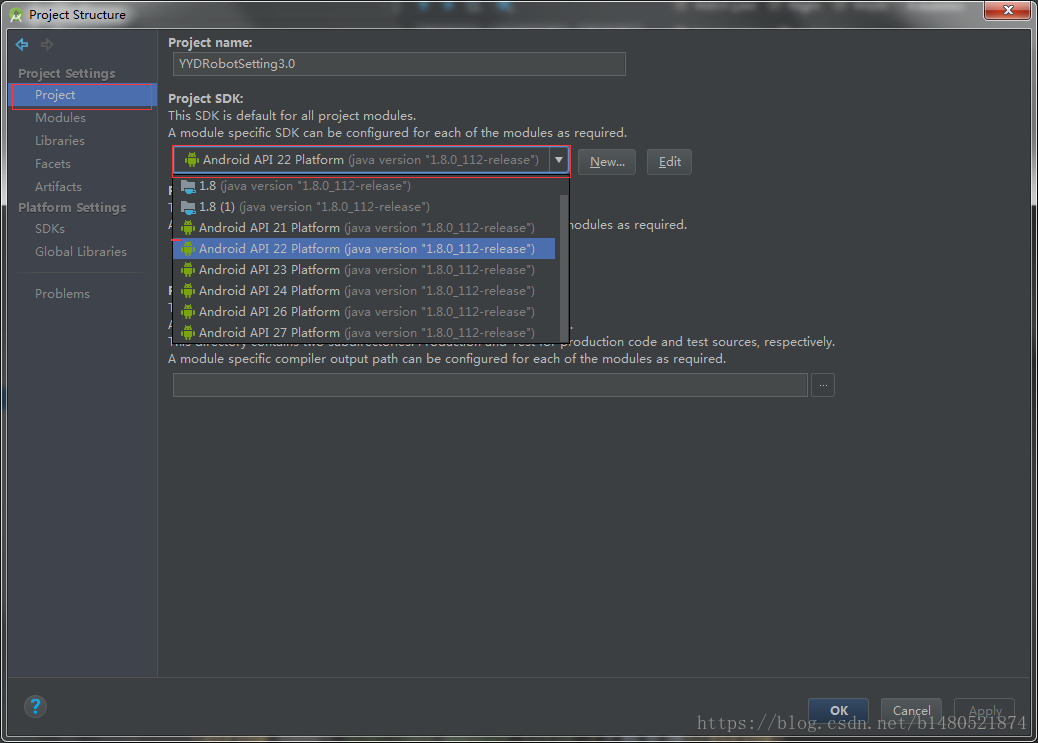Open the Project SDK dropdown arrow

pos(559,160)
